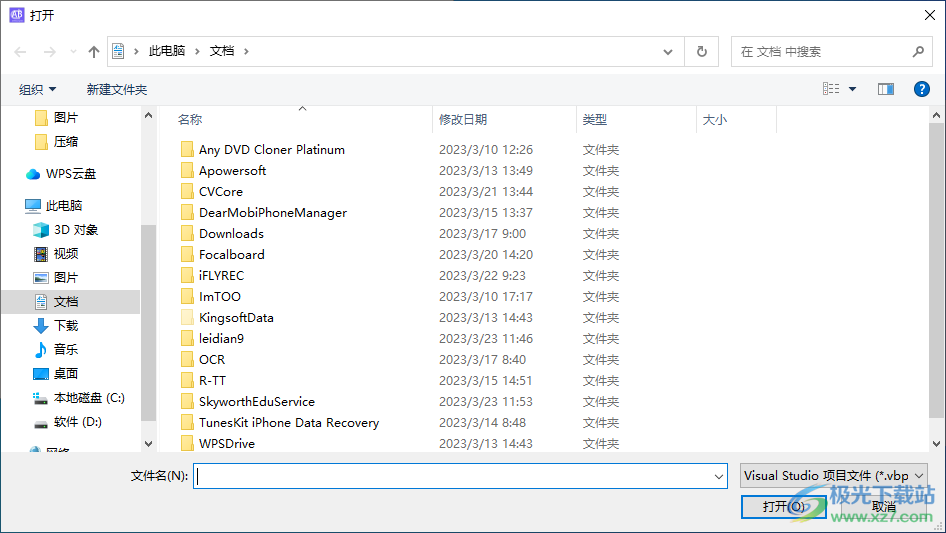Go back with the left arrow
Viewport: 946px width, 533px height.
tap(21, 52)
